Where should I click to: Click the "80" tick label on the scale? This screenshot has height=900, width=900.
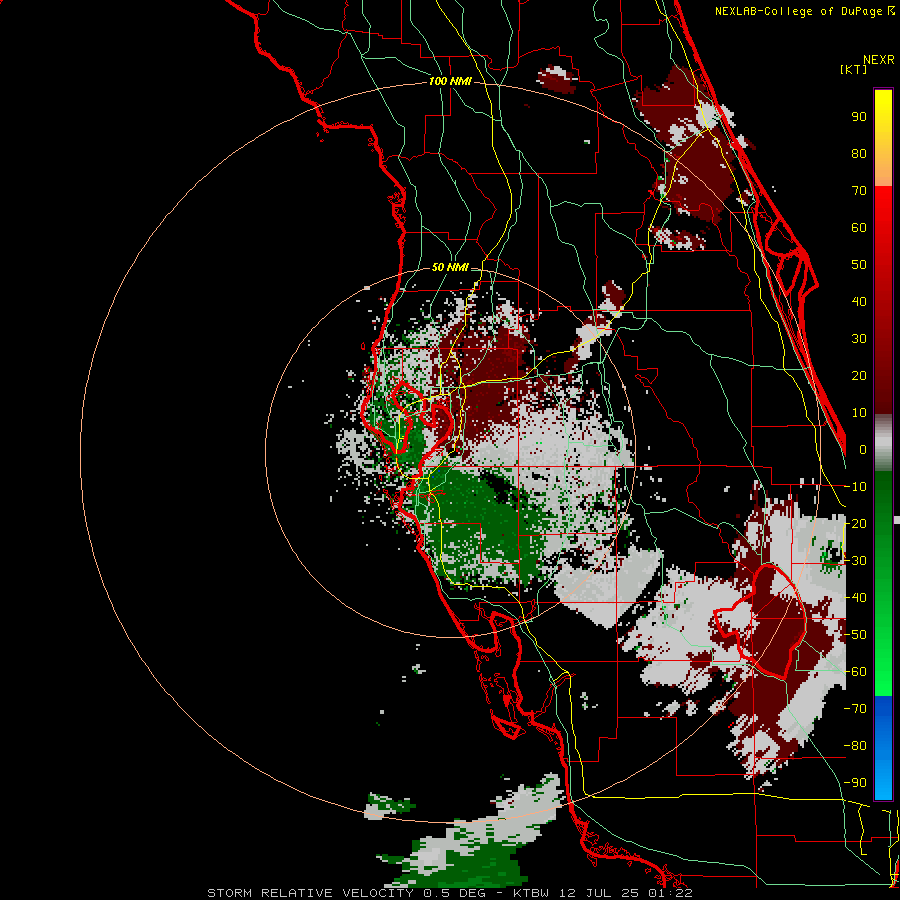[859, 154]
